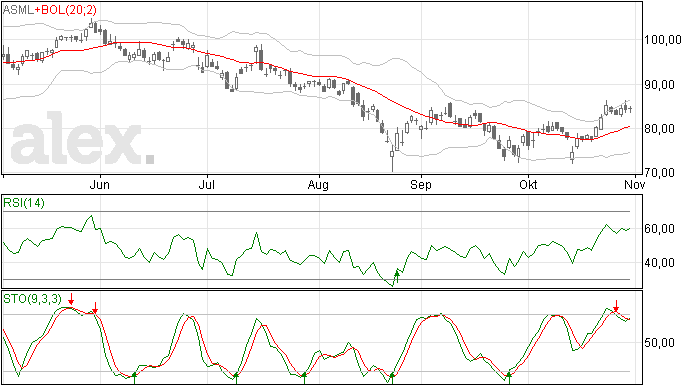Click the green buy arrow in RSI panel
Image resolution: width=690 pixels, height=387 pixels.
click(397, 277)
